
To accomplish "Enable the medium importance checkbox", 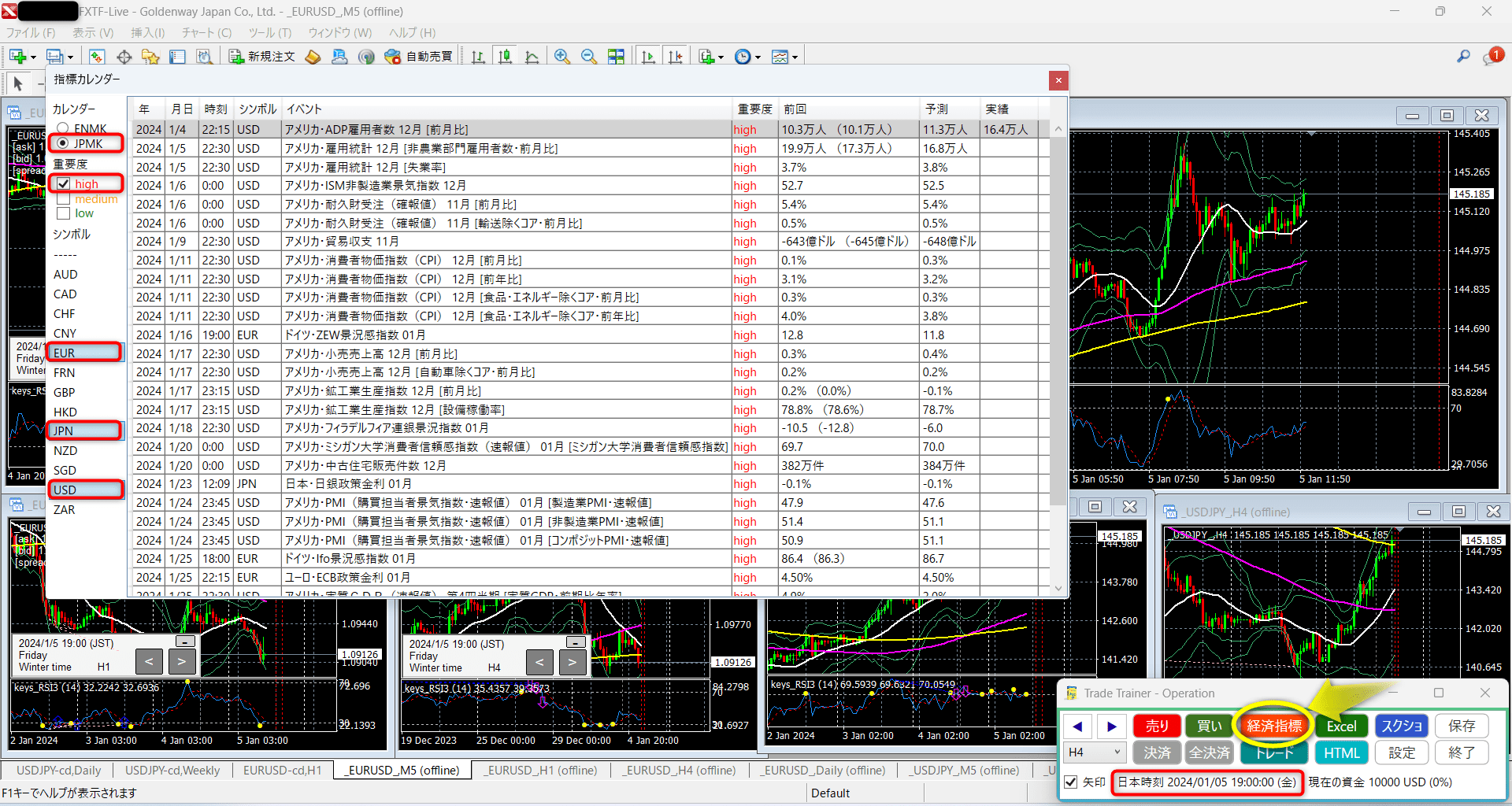I will pos(63,198).
